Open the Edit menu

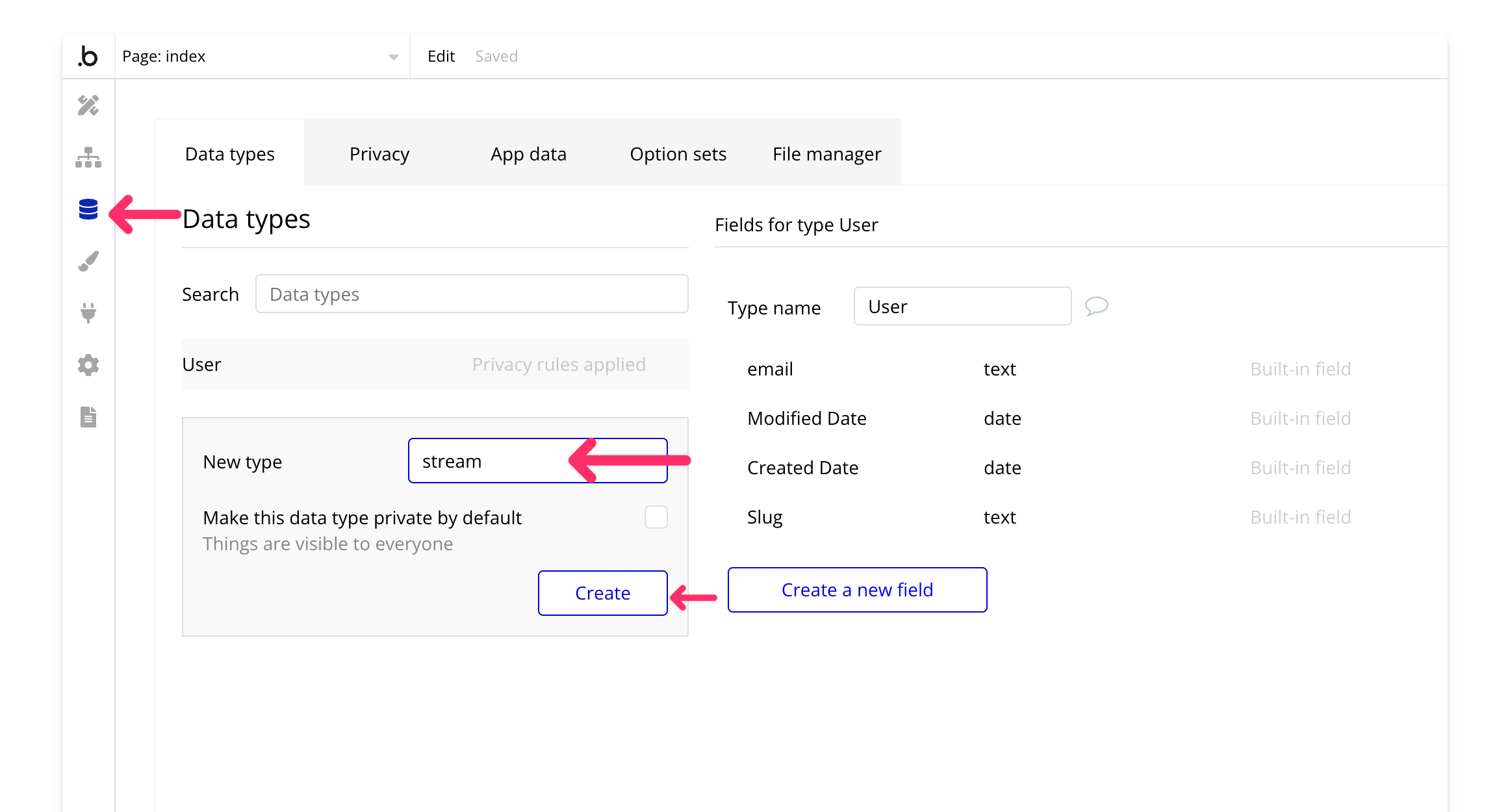tap(441, 57)
